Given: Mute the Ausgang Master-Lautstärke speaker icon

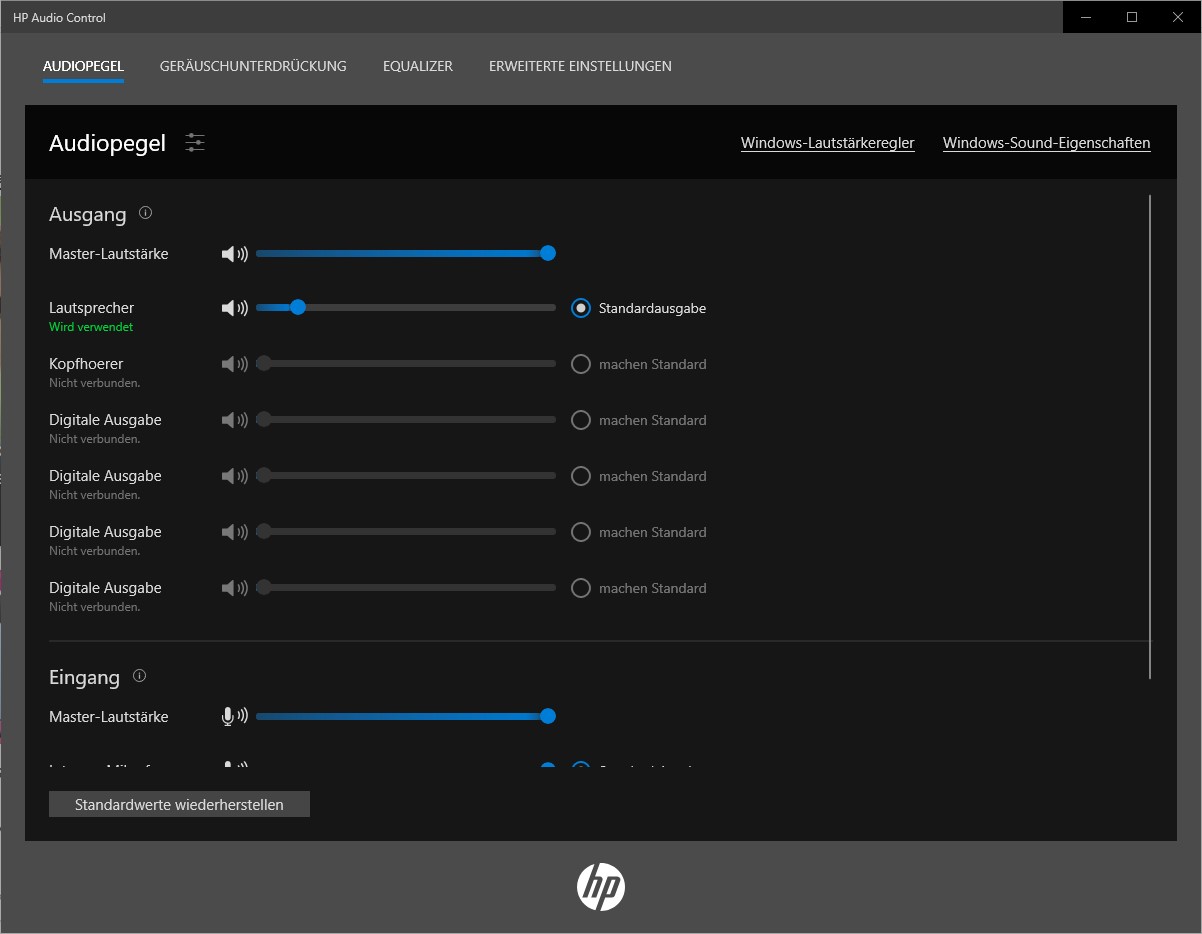Looking at the screenshot, I should pyautogui.click(x=235, y=254).
